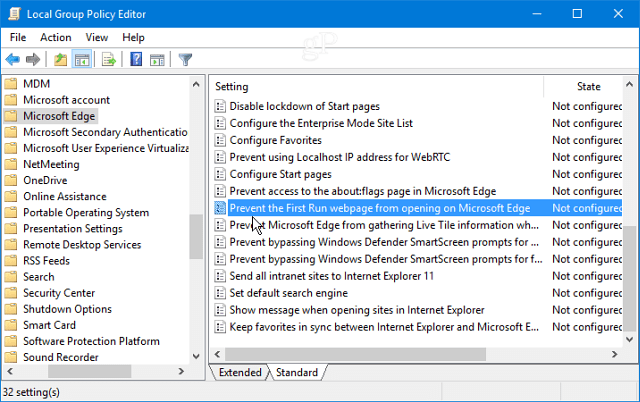The height and width of the screenshot is (402, 640).
Task: Select the Sound Recorder tree folder
Action: click(61, 358)
